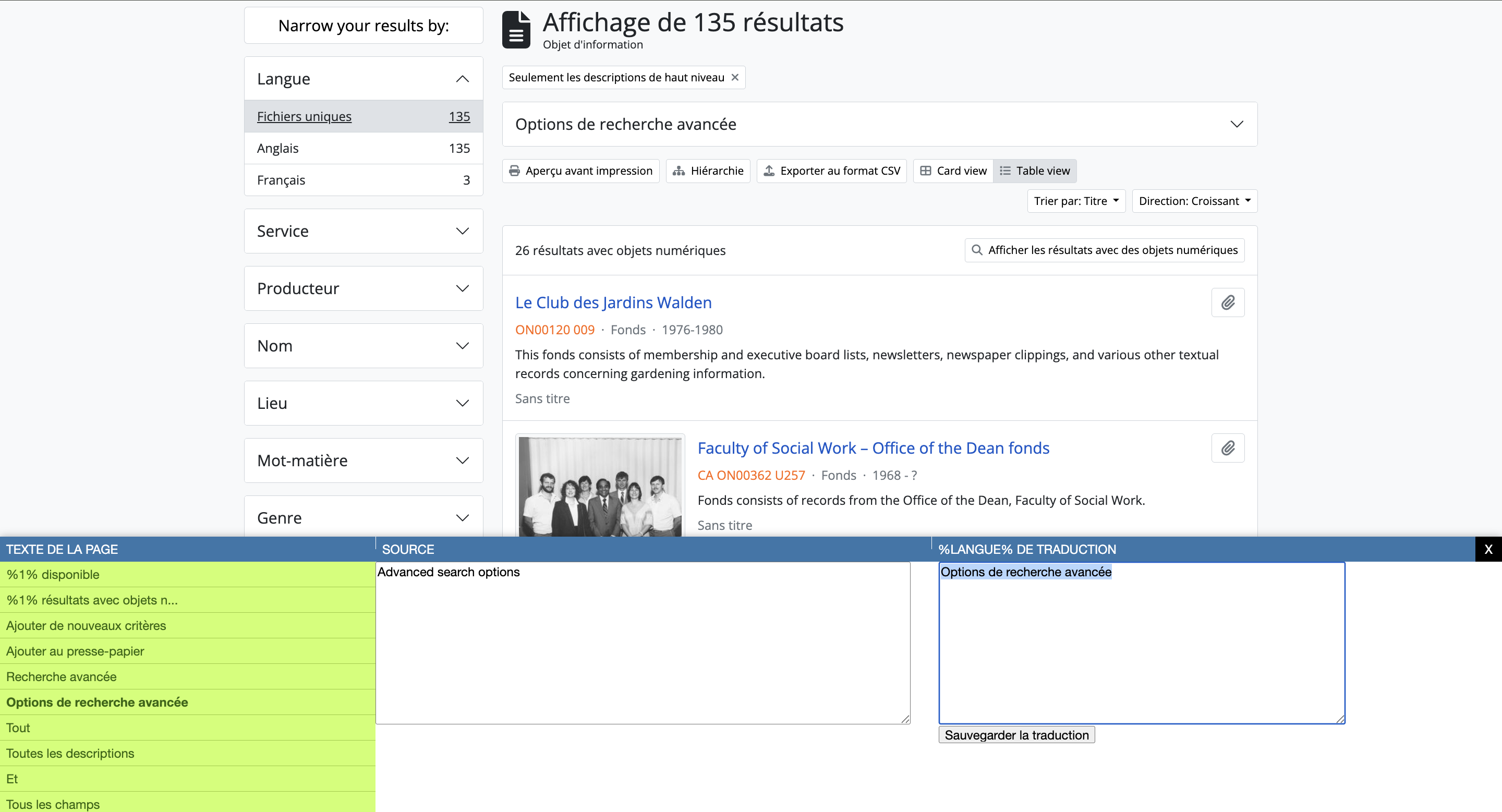The width and height of the screenshot is (1502, 812).
Task: Select 'Toutes les descriptions' text entry
Action: pos(70,753)
